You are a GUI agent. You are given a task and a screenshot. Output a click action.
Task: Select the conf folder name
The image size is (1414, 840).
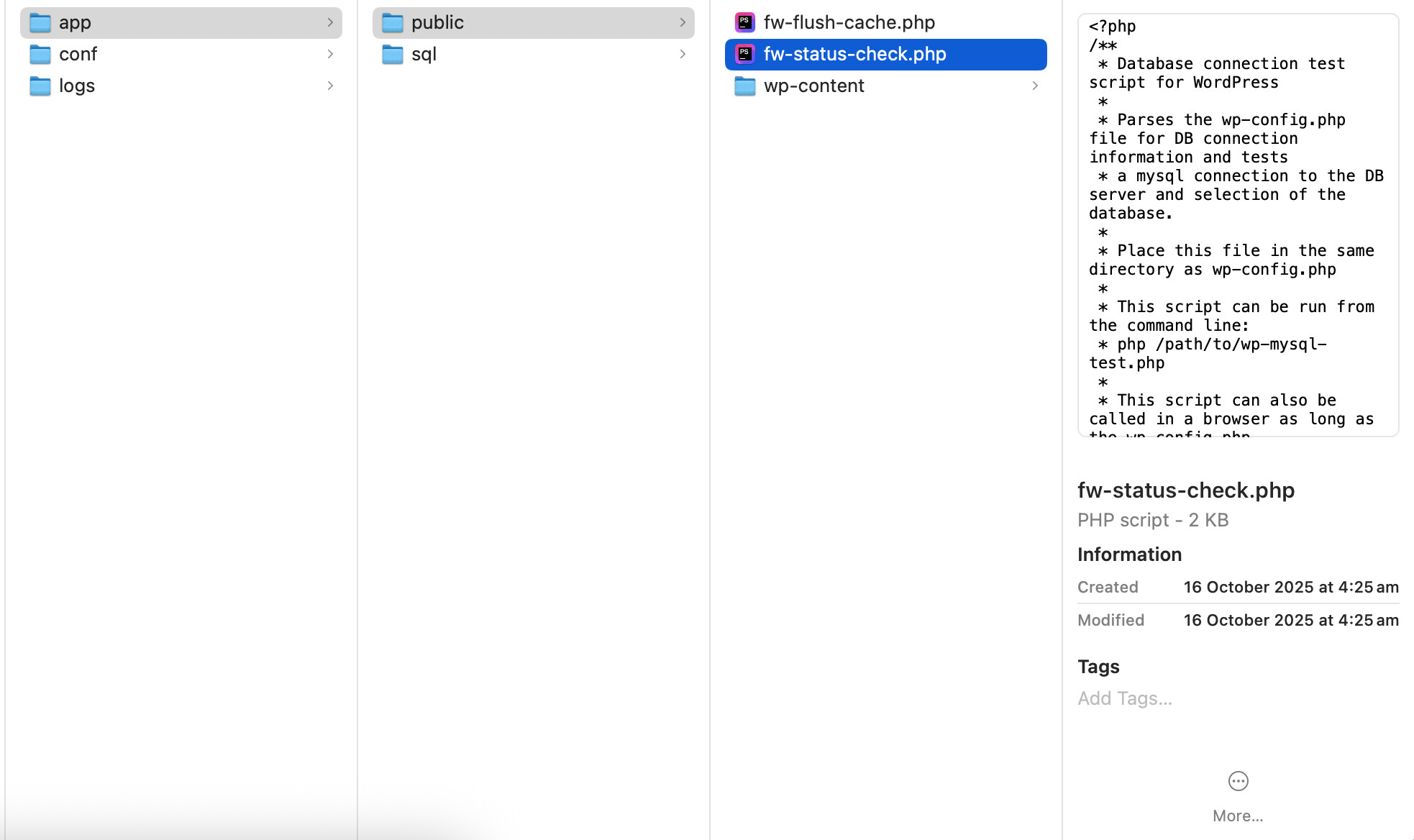(x=78, y=55)
